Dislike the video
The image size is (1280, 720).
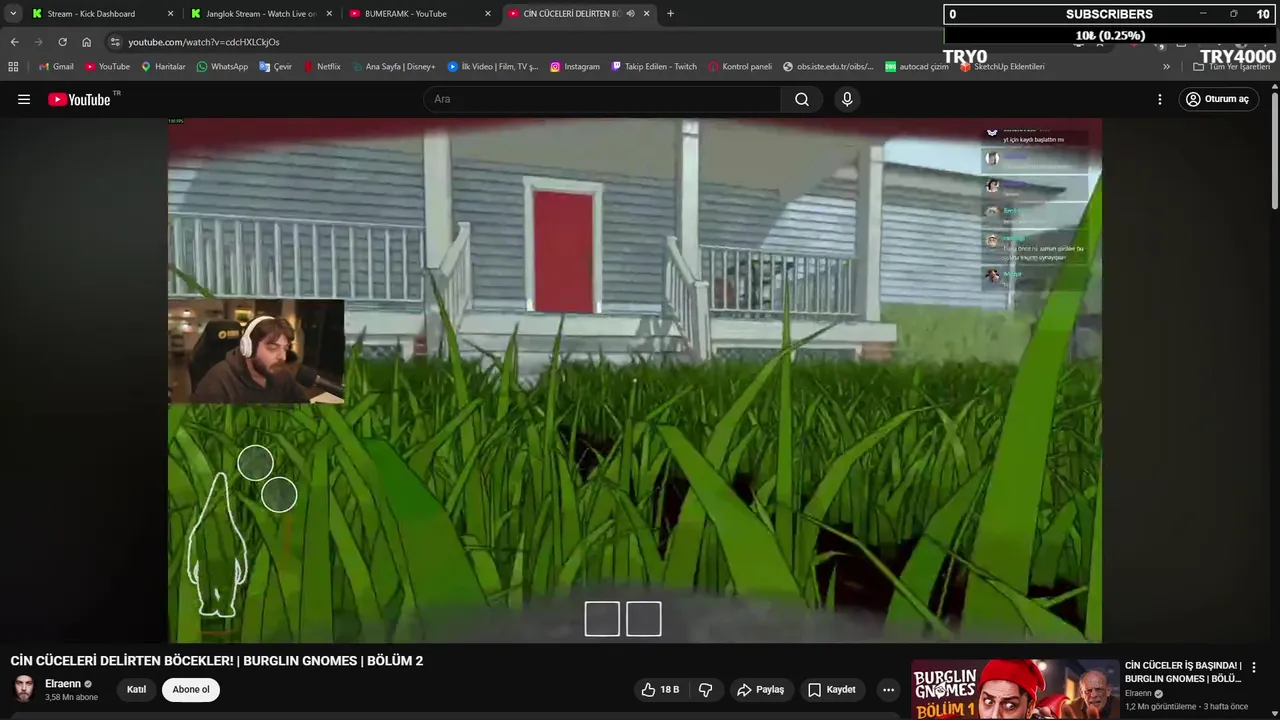point(706,689)
